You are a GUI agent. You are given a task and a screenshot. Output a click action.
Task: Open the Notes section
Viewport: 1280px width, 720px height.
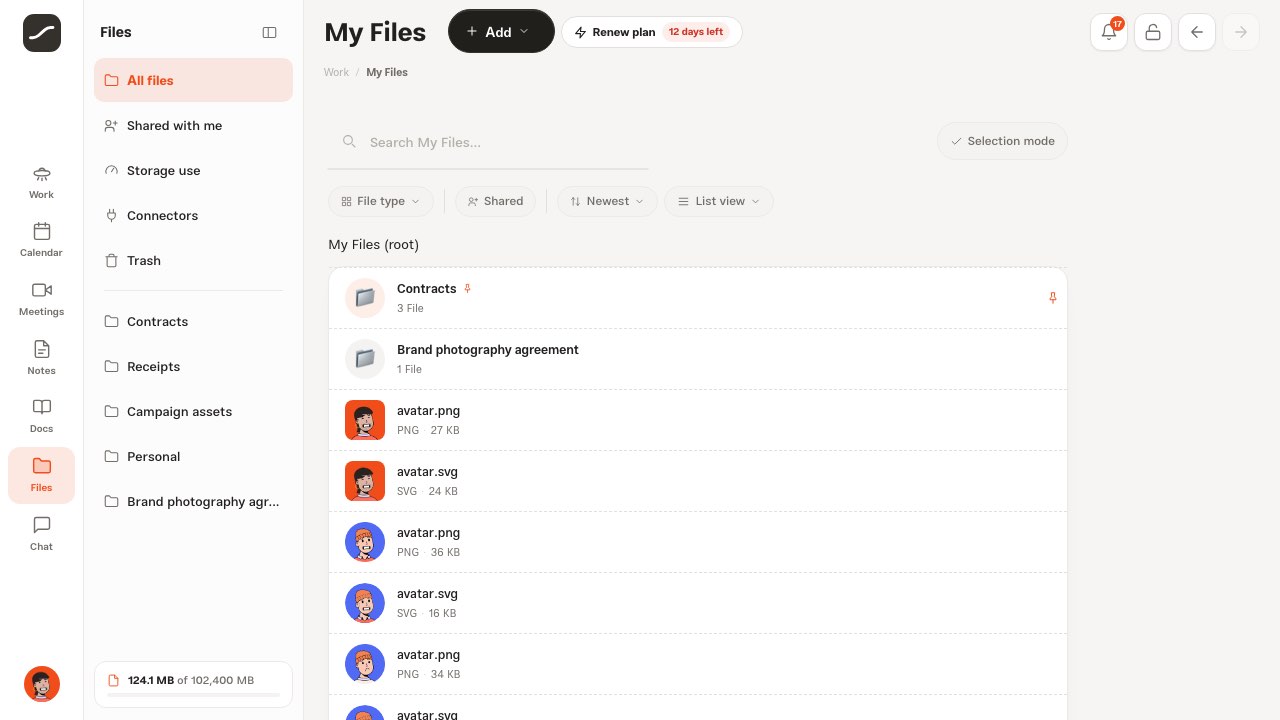(x=41, y=359)
